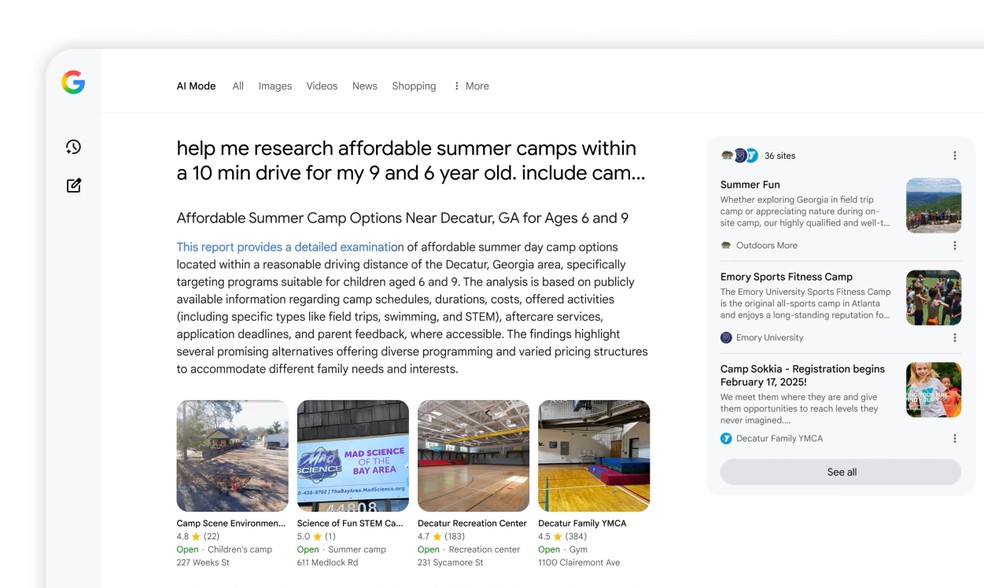Follow the 'This report provides a detailed examination' link
This screenshot has width=984, height=588.
(x=290, y=247)
